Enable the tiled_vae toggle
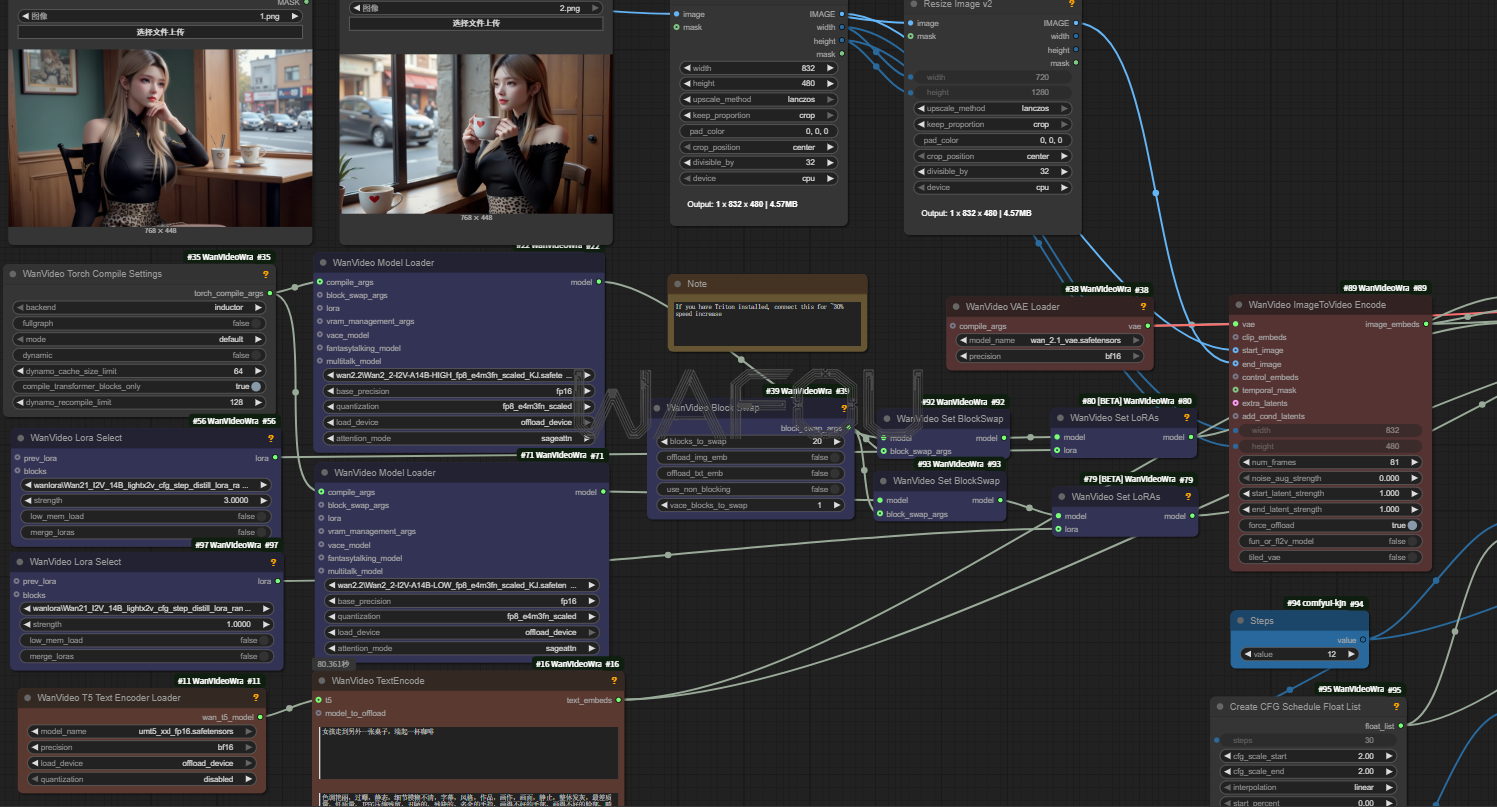Image resolution: width=1497 pixels, height=807 pixels. coord(1413,557)
